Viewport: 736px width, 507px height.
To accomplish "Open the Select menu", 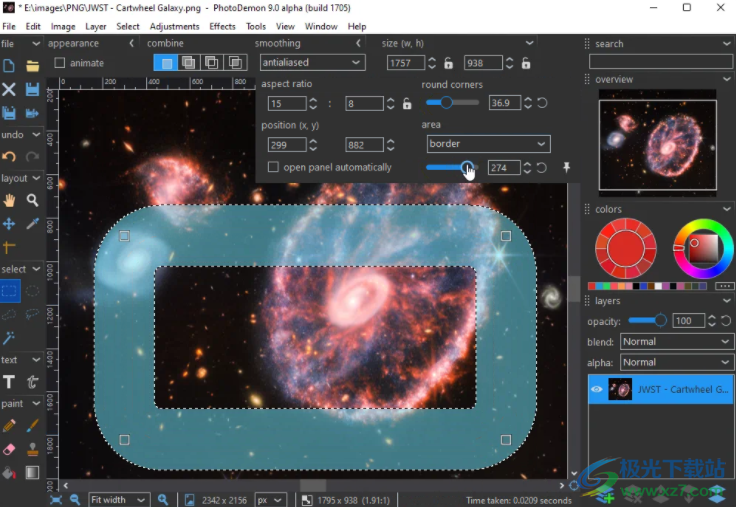I will tap(128, 26).
